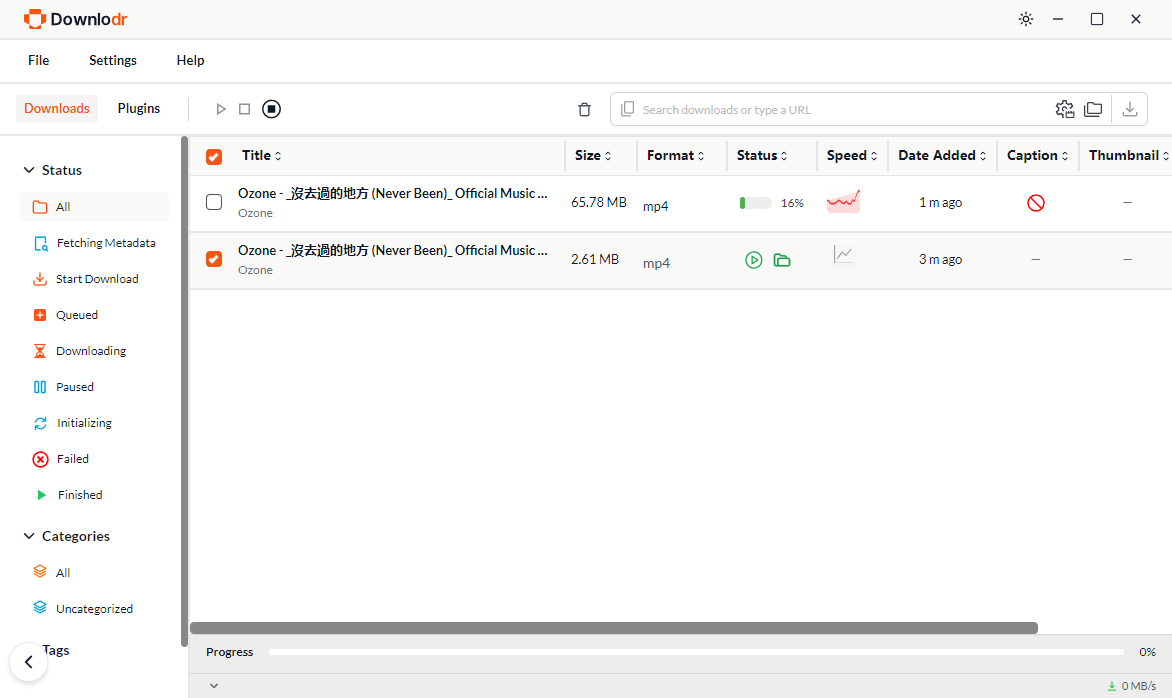
Task: Uncheck the 2.61 MB download checkbox
Action: point(214,260)
